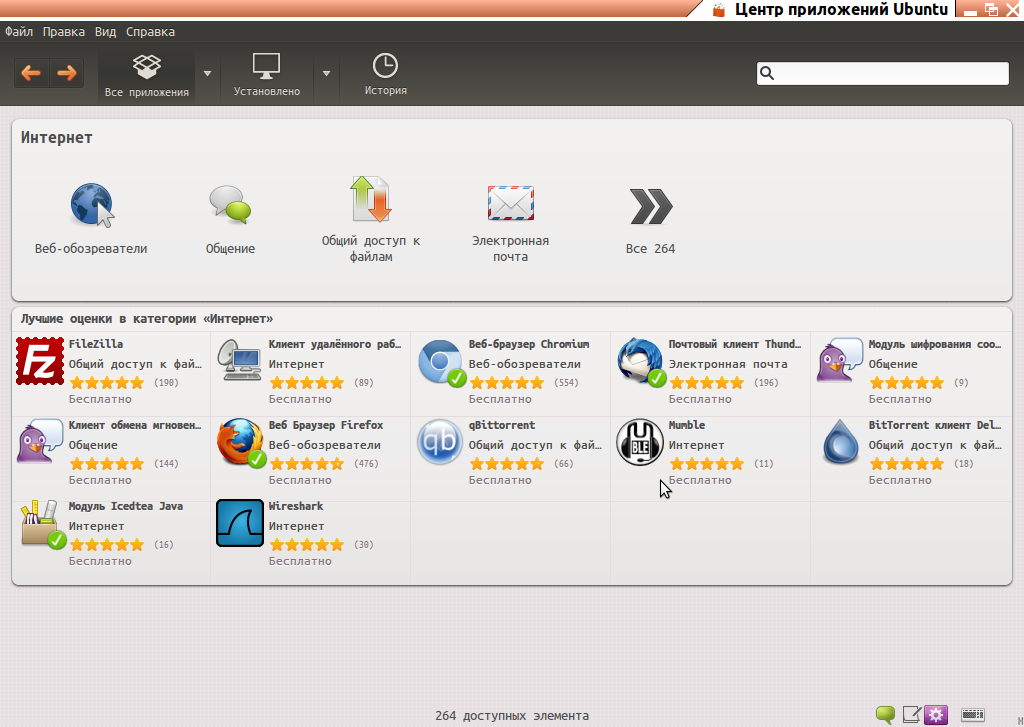This screenshot has width=1024, height=727.
Task: Click the (66) review count for qBittorrent
Action: (564, 464)
